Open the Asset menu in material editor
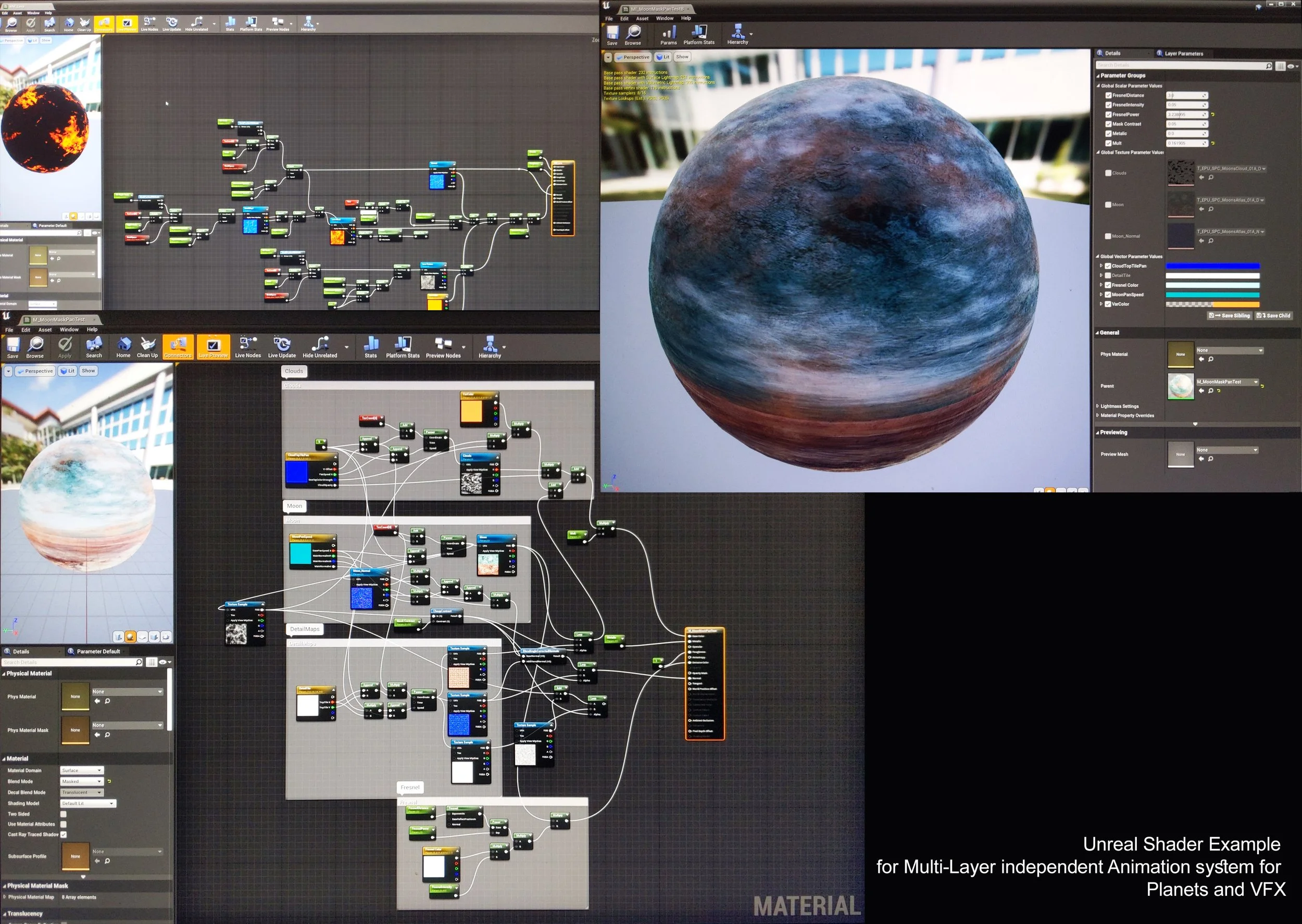The width and height of the screenshot is (1302, 924). coord(45,330)
